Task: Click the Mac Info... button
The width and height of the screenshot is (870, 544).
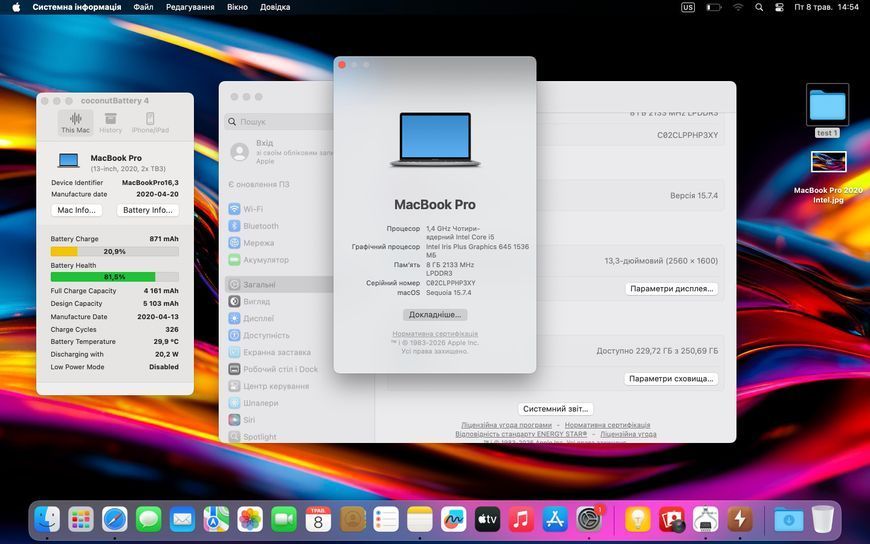Action: click(x=77, y=210)
